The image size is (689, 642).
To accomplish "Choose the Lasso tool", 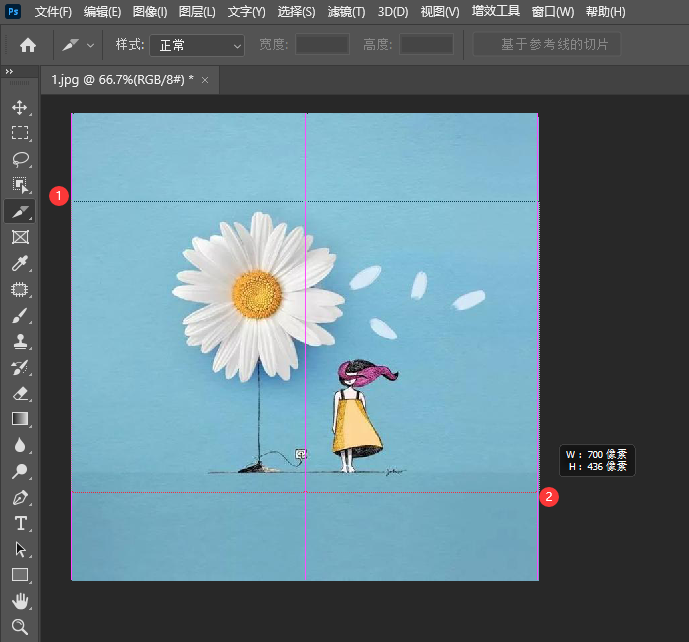I will [19, 159].
